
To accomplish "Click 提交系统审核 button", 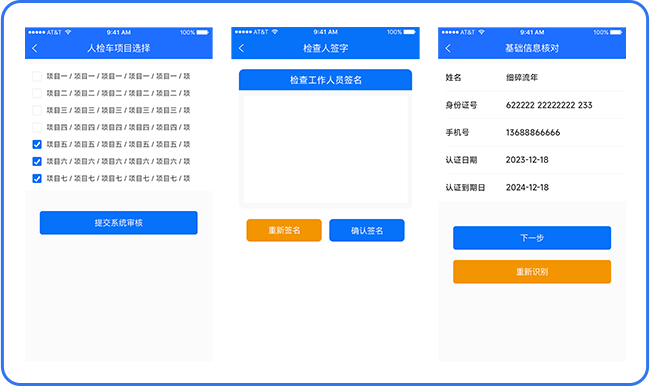I will [x=119, y=223].
